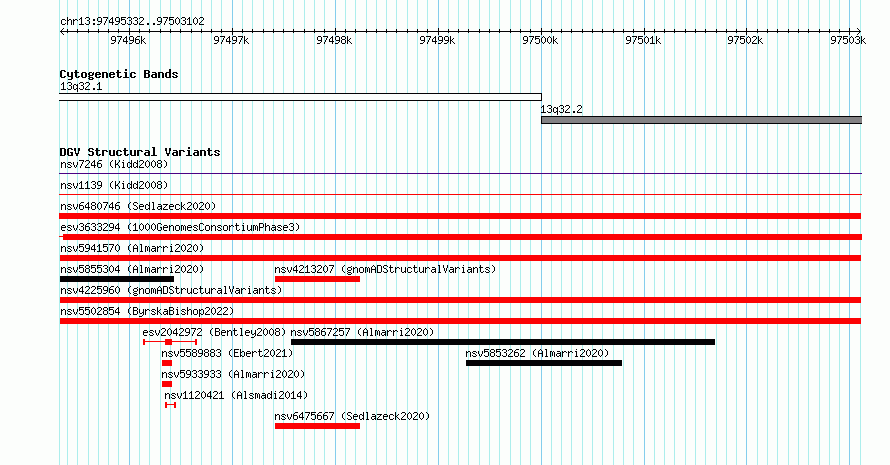Click the Cytogenetic Bands track title

[x=119, y=74]
